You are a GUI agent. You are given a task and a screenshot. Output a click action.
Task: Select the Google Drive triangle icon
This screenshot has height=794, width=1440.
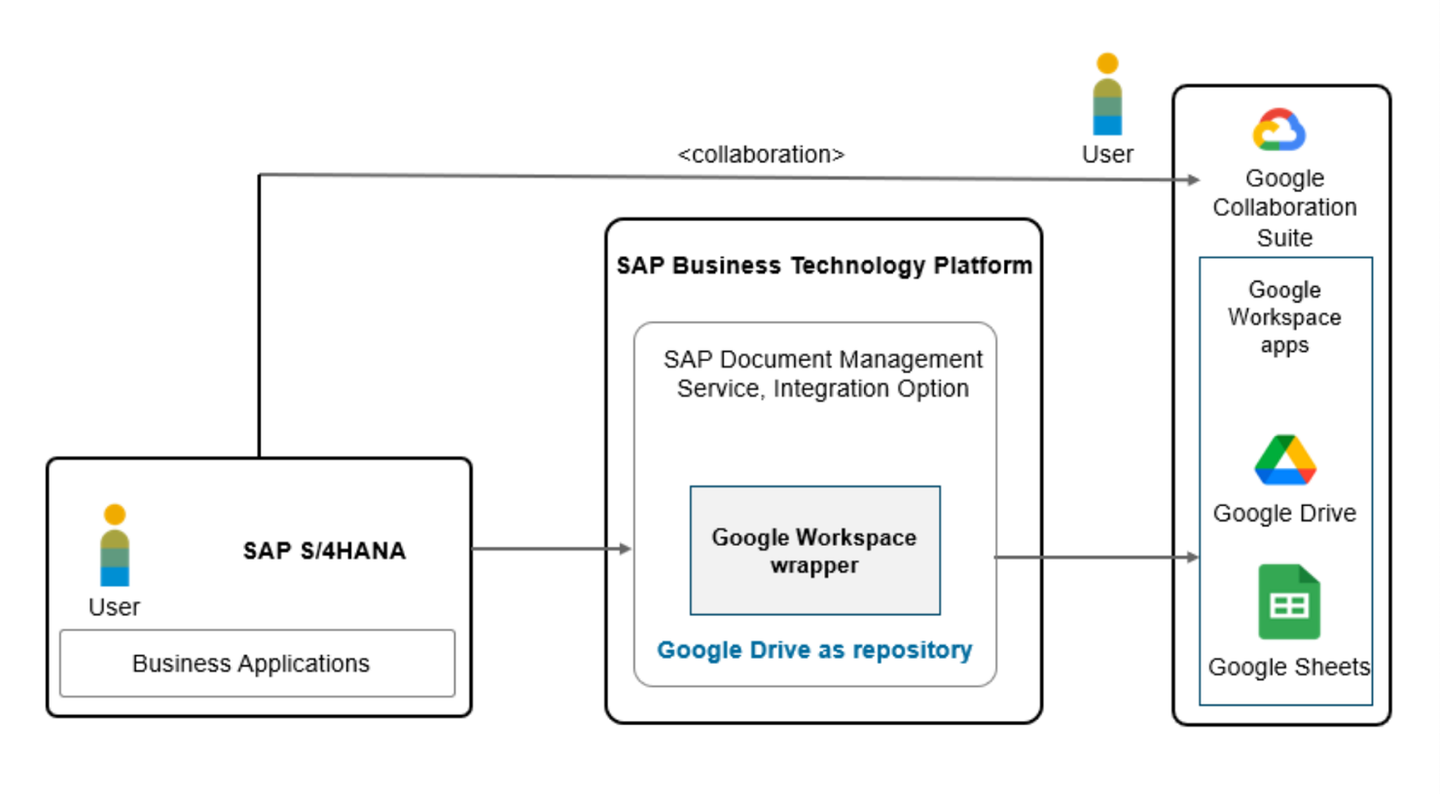[1285, 460]
